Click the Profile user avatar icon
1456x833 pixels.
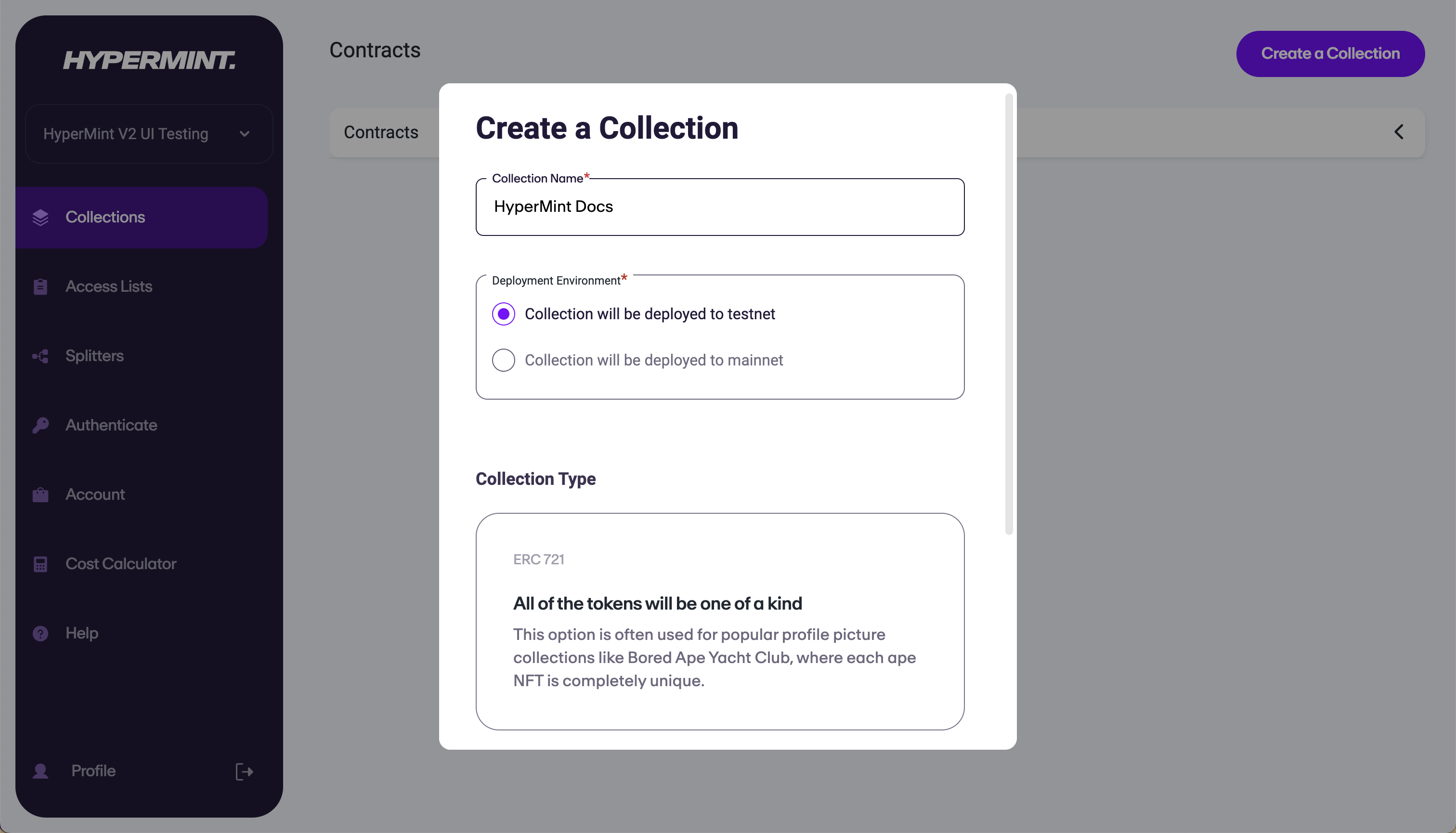point(40,771)
